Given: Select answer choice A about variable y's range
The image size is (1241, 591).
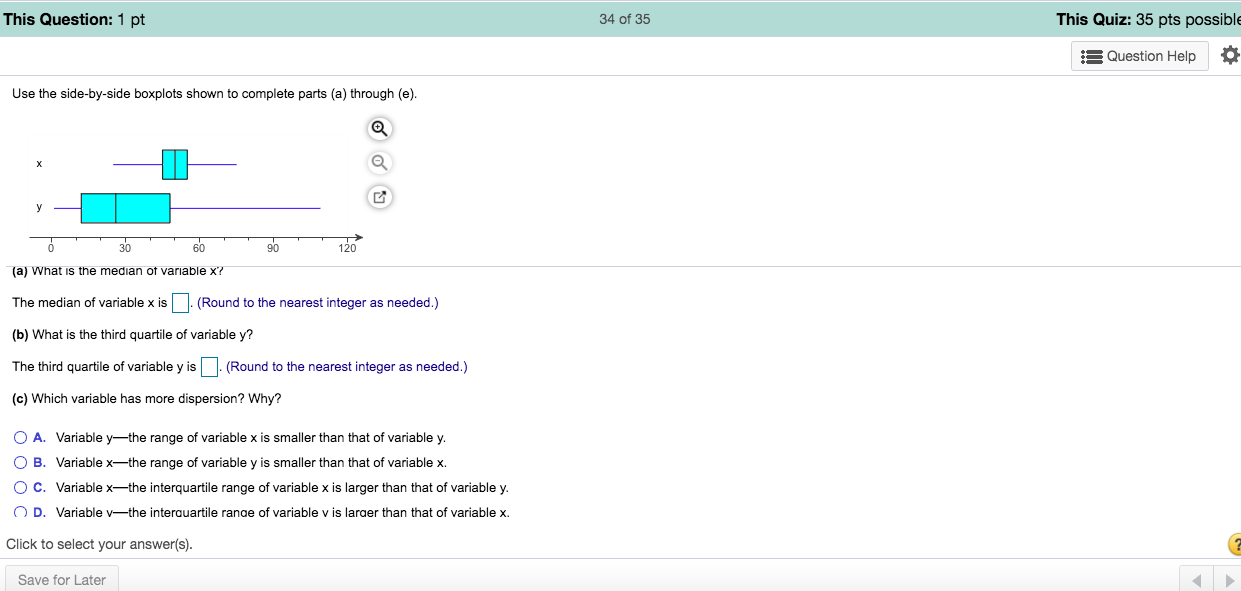Looking at the screenshot, I should tap(20, 437).
